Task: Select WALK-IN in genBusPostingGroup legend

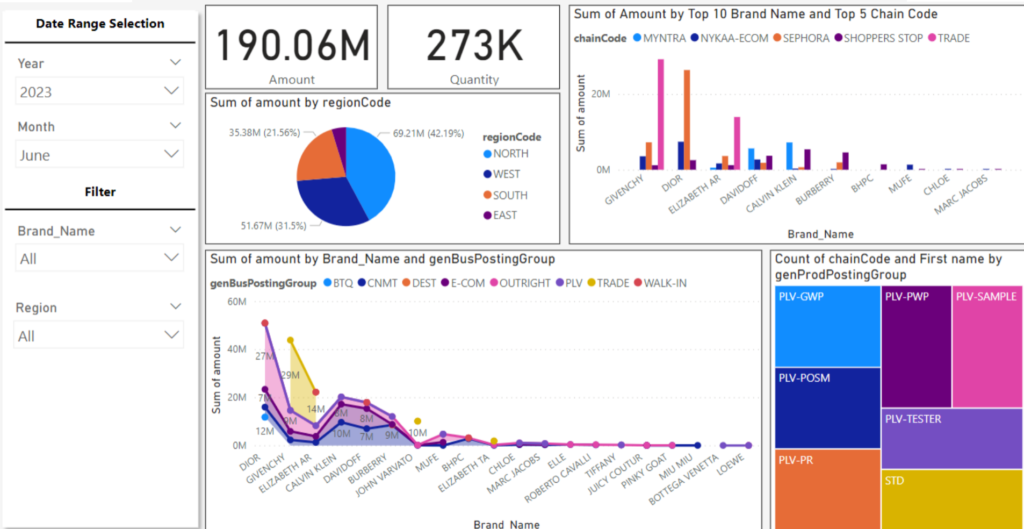Action: coord(660,283)
